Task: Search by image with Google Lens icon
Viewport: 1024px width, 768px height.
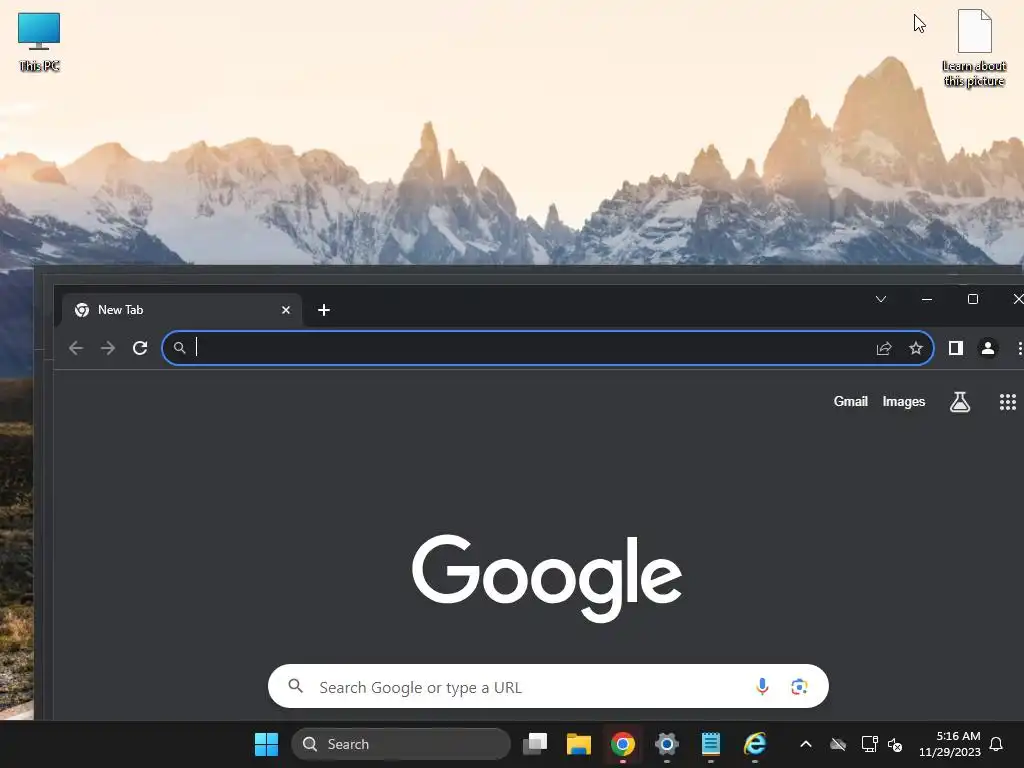Action: tap(799, 686)
